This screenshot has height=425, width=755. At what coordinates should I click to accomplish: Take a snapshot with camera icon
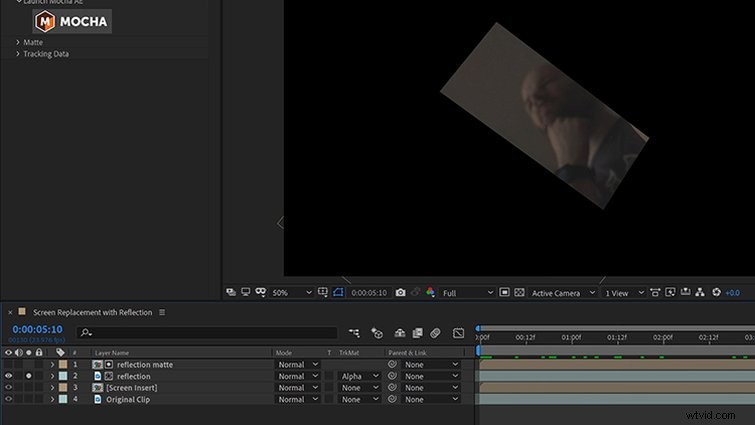point(400,292)
